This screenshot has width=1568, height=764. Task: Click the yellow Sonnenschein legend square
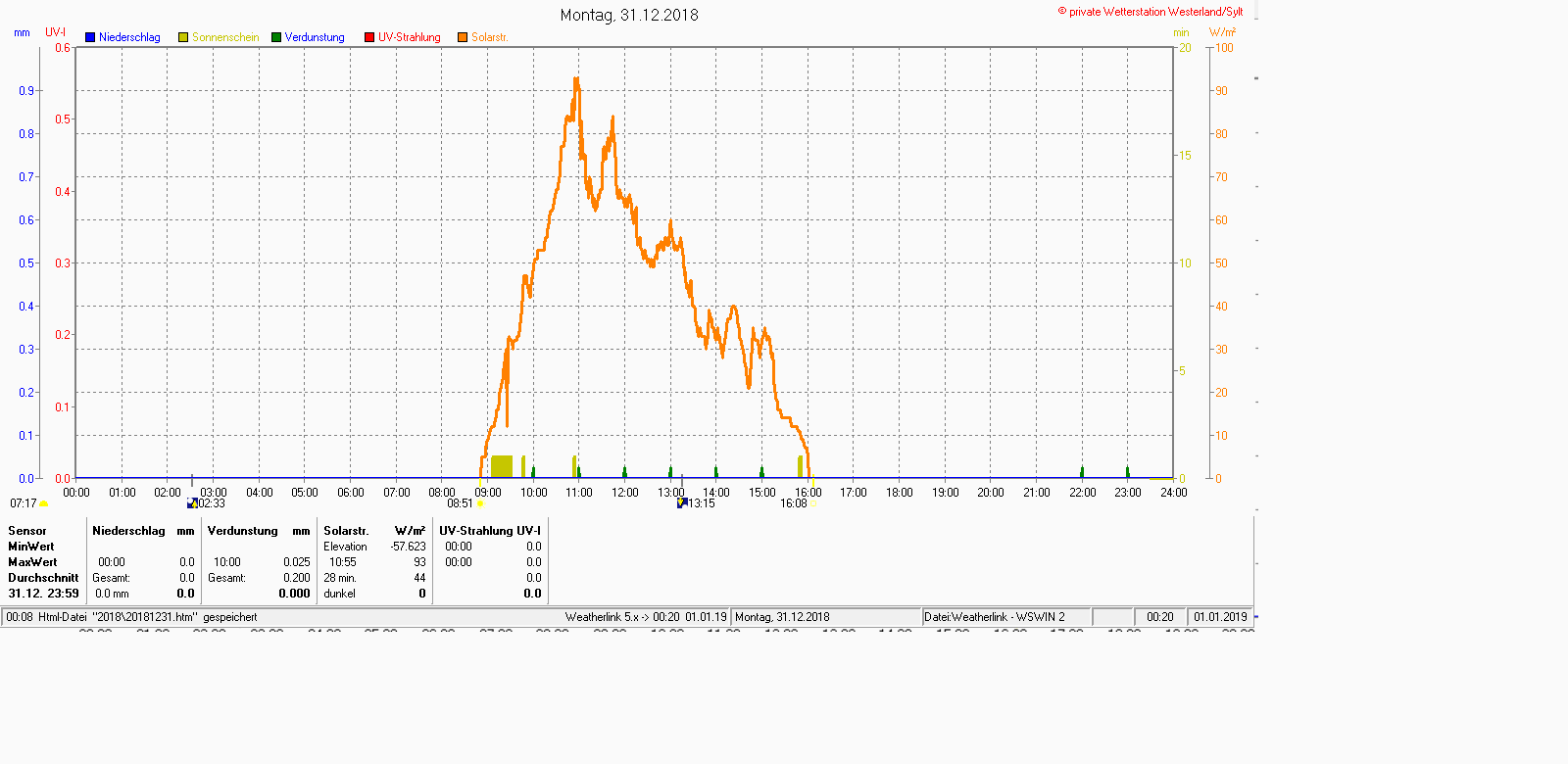[x=183, y=37]
